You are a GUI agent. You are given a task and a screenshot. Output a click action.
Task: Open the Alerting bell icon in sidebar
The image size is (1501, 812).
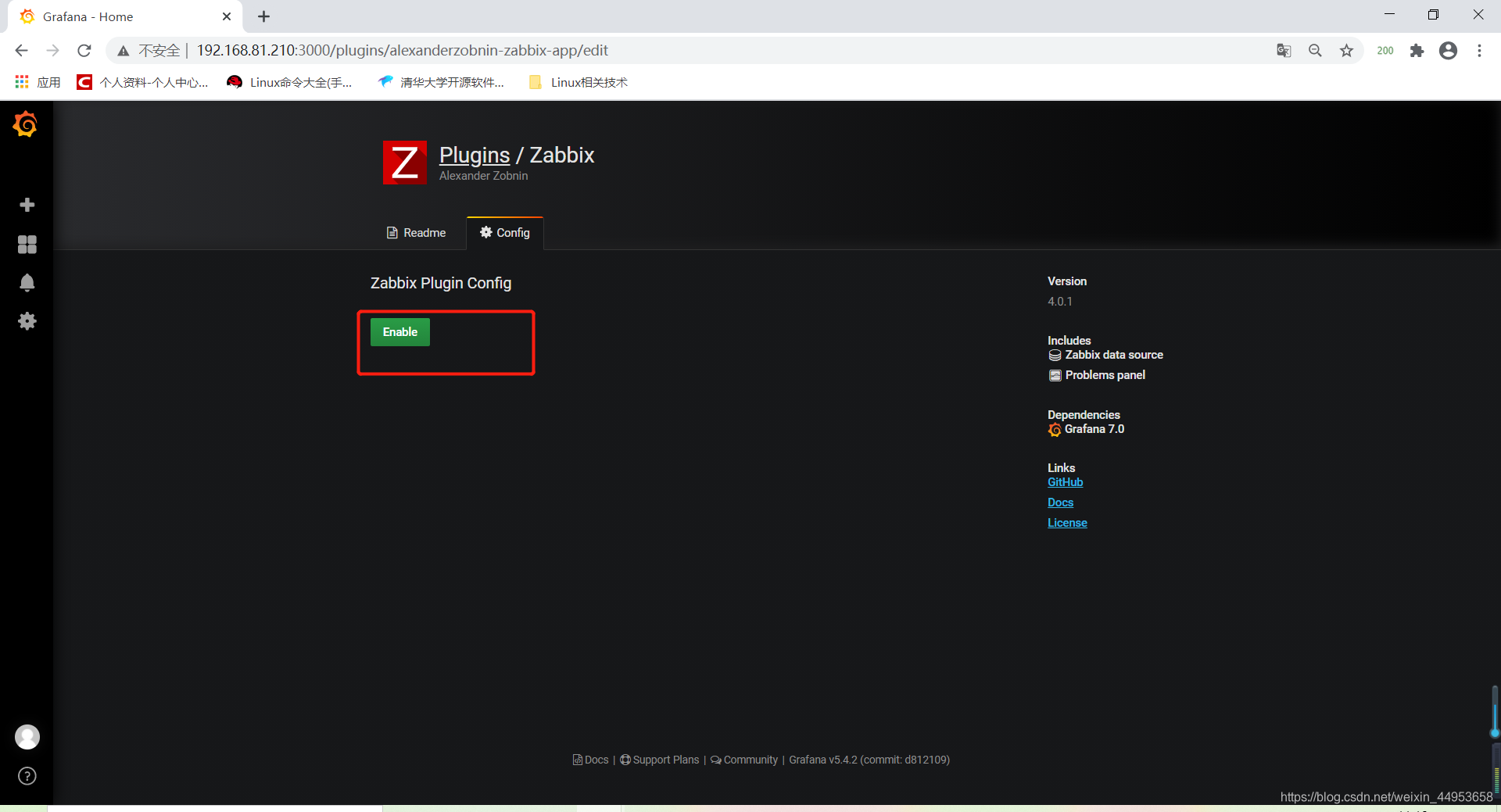(x=27, y=282)
